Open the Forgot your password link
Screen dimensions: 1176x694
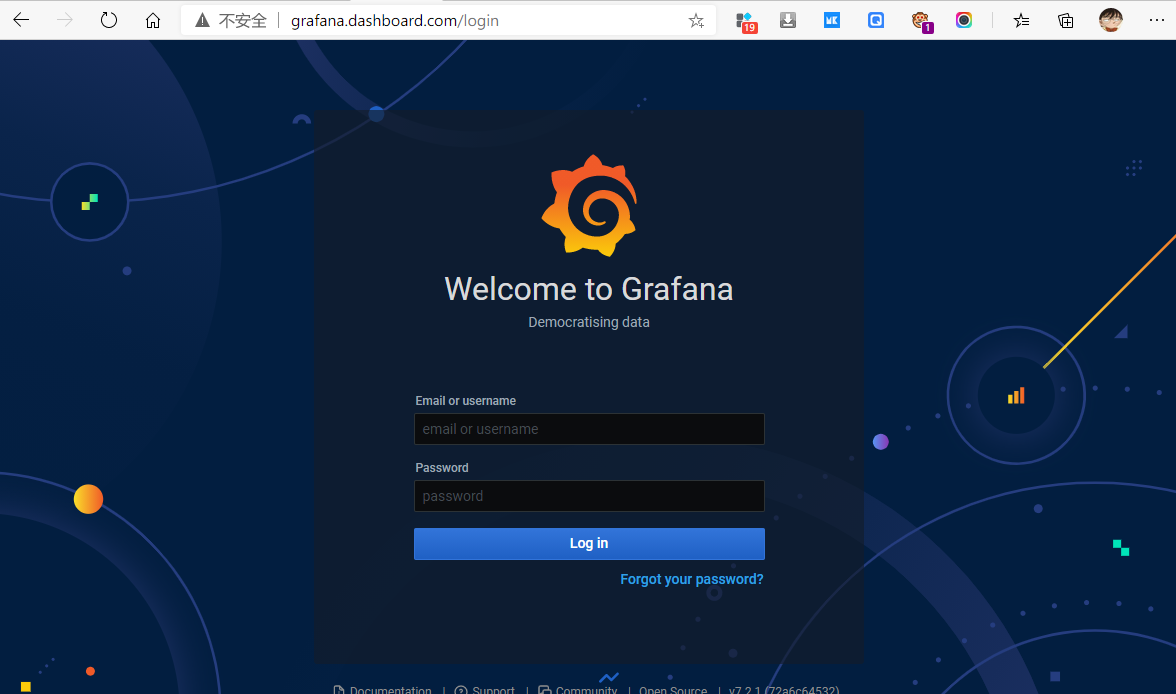[692, 579]
